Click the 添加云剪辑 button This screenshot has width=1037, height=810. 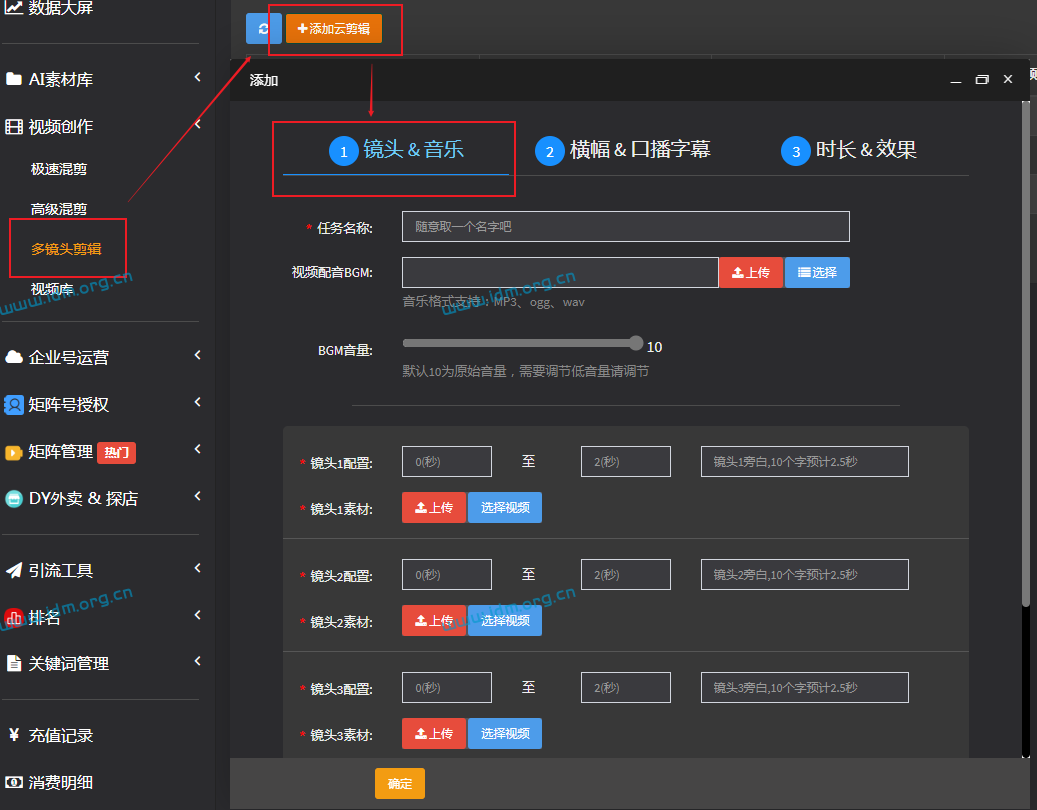tap(334, 28)
